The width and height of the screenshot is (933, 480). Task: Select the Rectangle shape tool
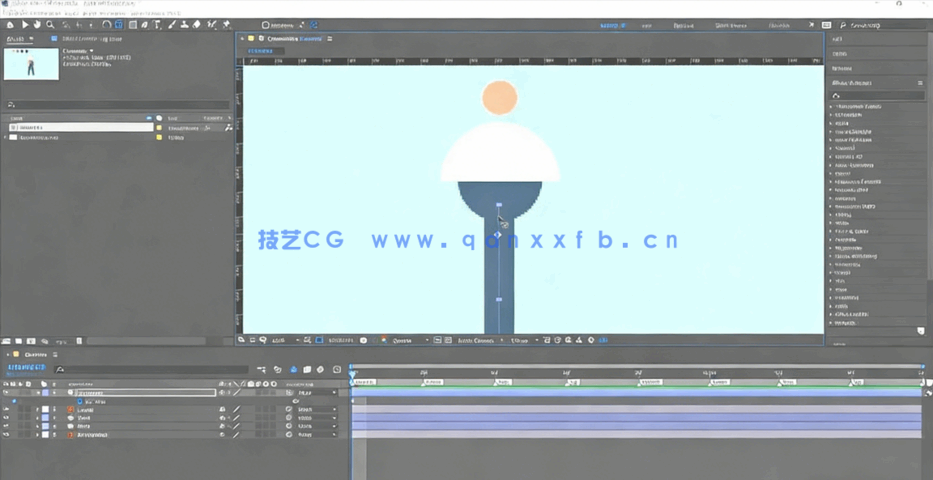coord(132,24)
